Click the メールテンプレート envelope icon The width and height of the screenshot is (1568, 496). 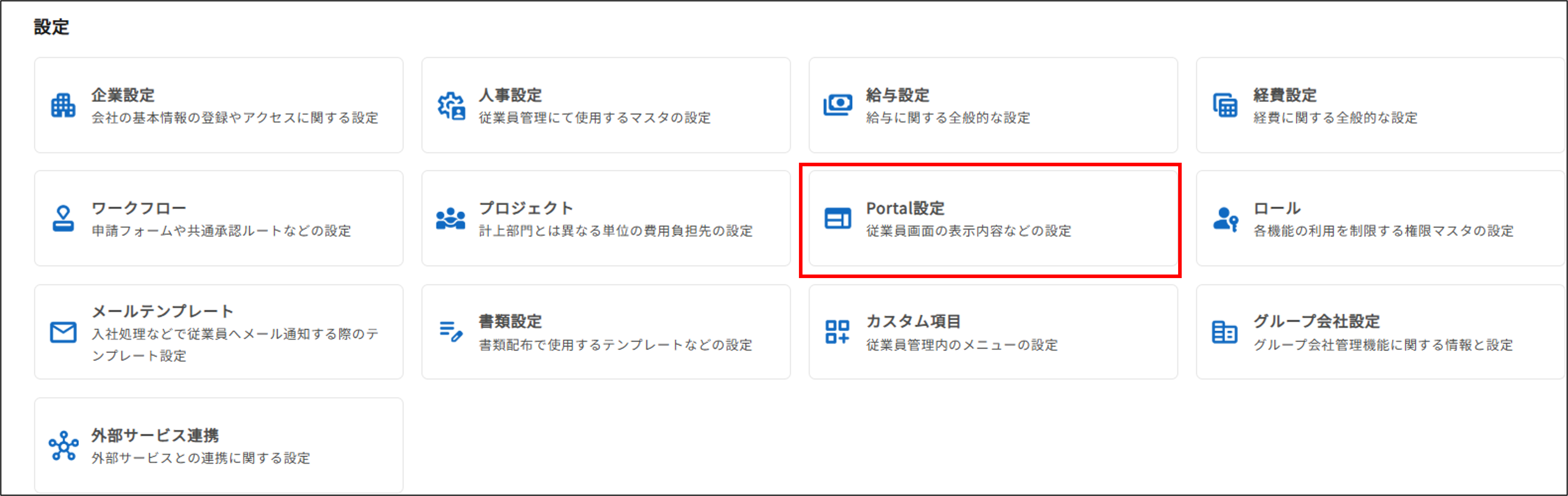coord(63,332)
